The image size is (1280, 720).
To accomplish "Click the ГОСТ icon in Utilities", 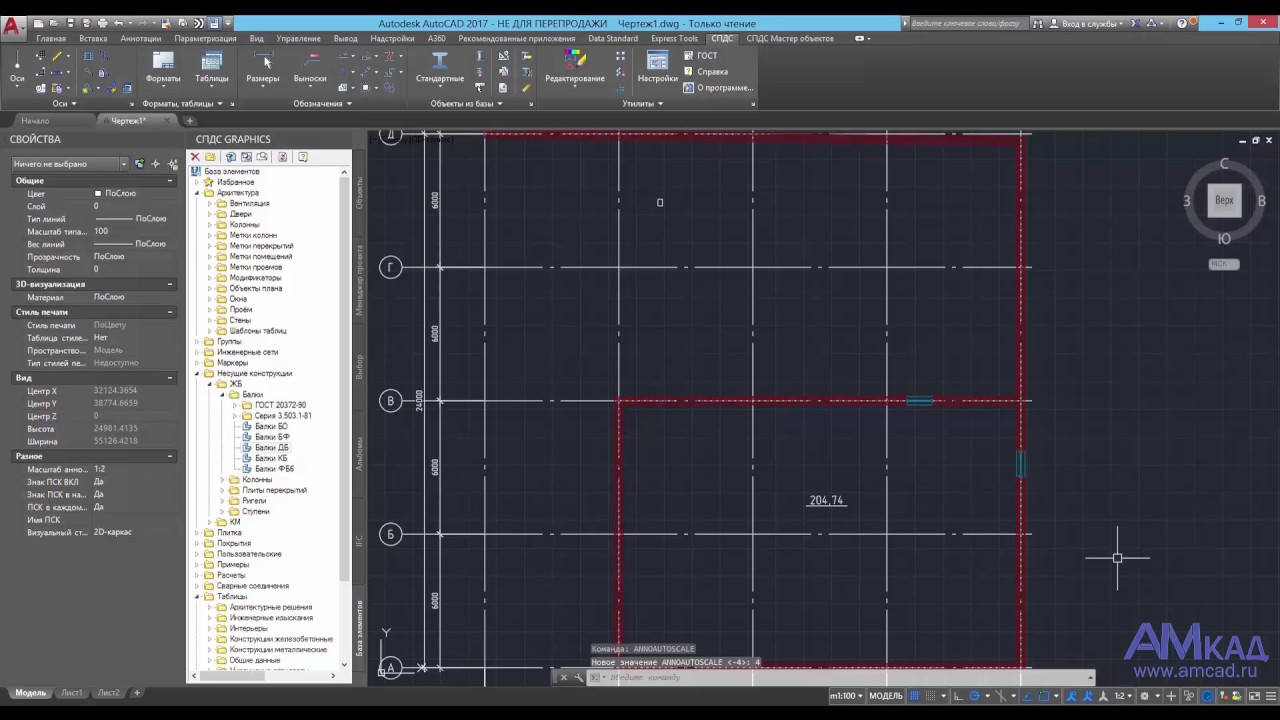I will coord(689,56).
